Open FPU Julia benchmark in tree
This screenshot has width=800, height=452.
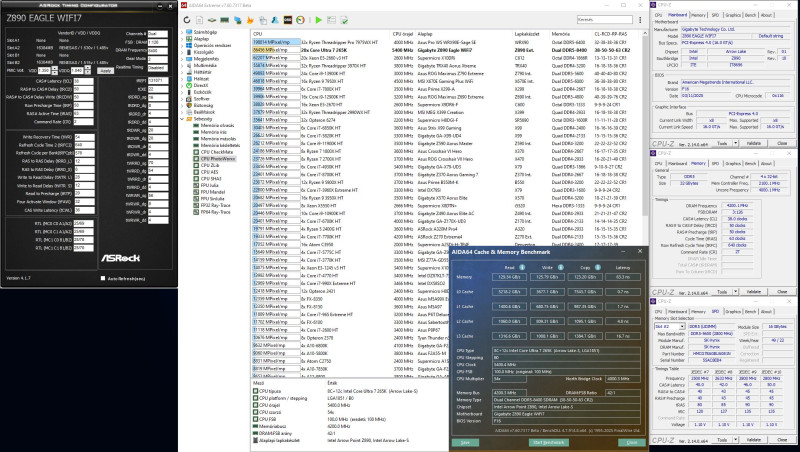coord(210,185)
